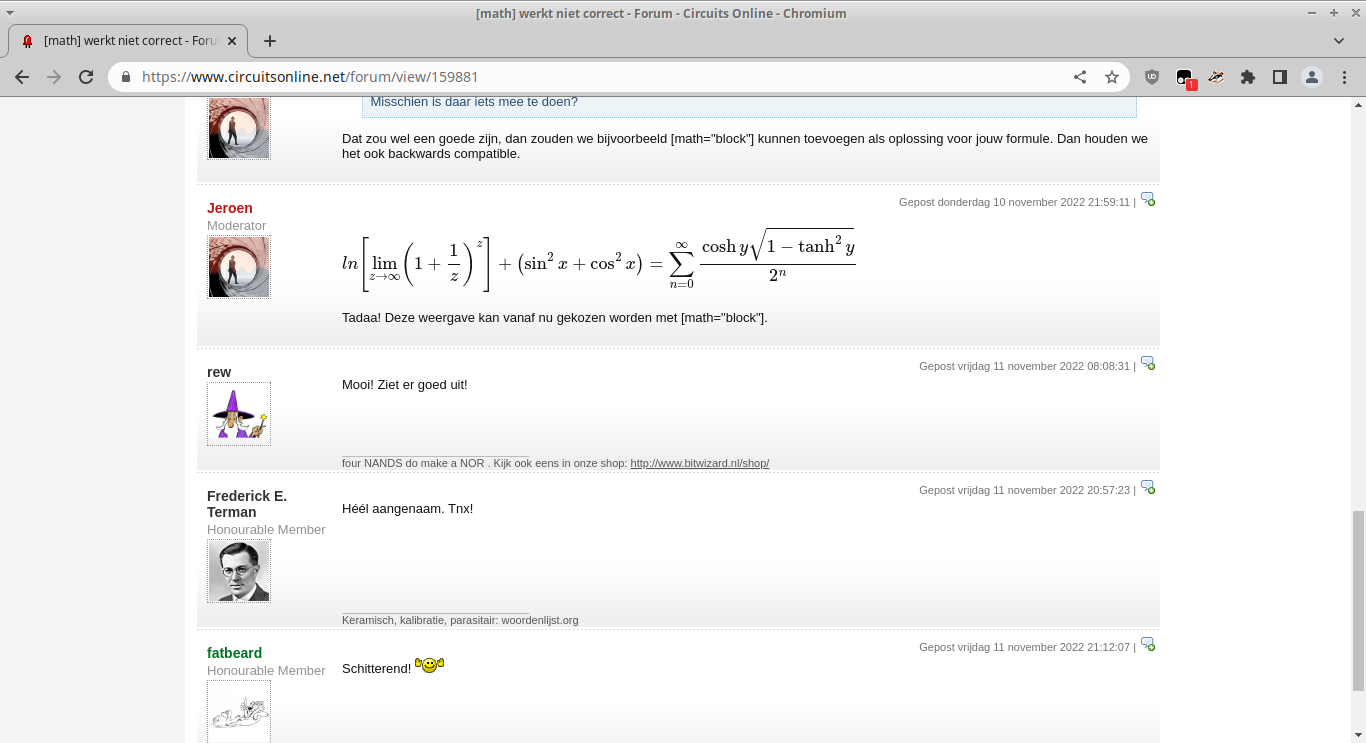Open the Extensions puzzle-piece menu

click(x=1248, y=77)
